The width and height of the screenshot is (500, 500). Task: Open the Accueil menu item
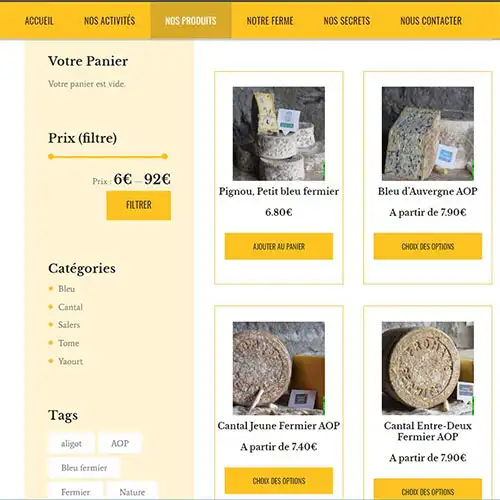pyautogui.click(x=39, y=21)
